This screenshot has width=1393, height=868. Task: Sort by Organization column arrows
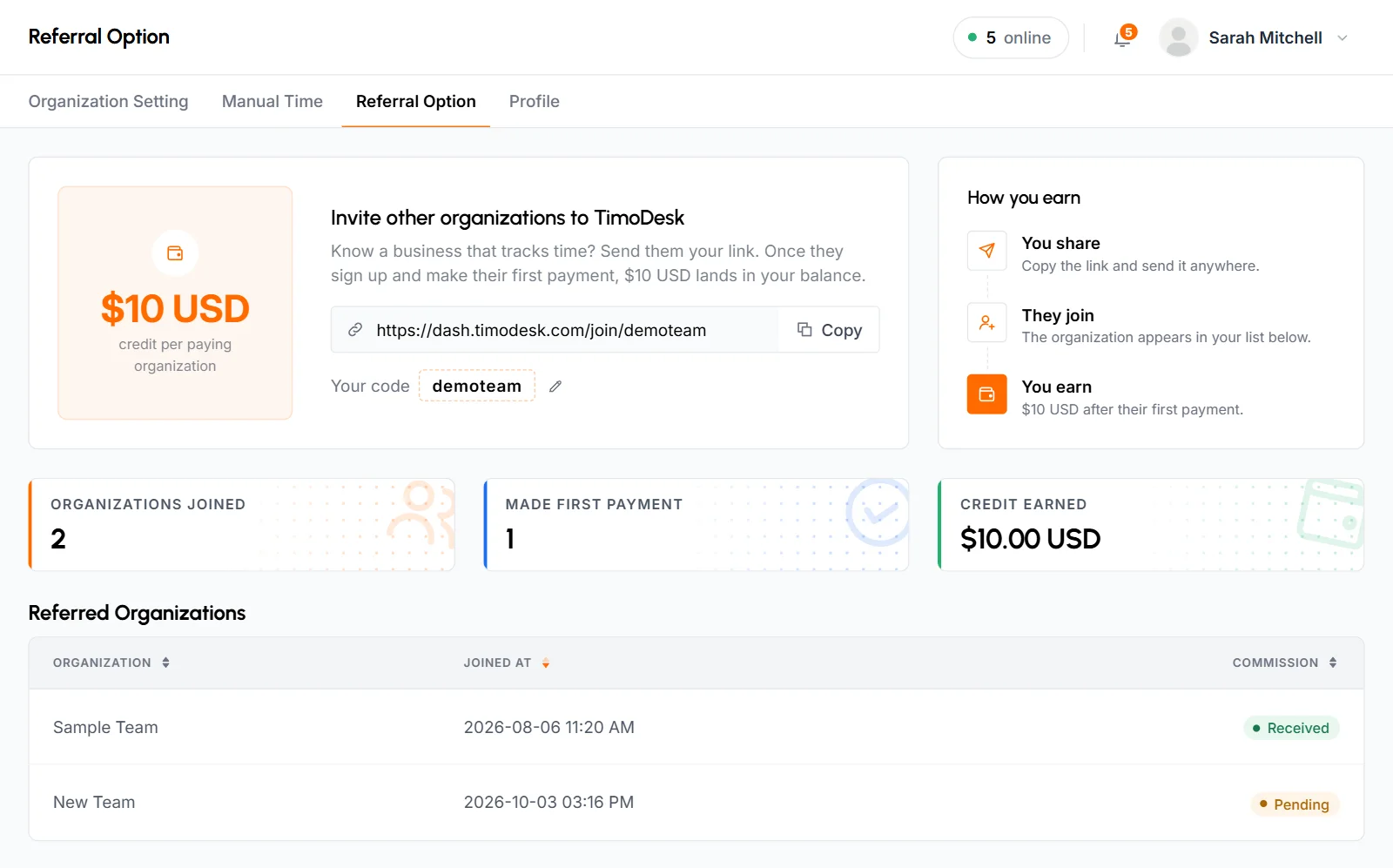[x=165, y=663]
